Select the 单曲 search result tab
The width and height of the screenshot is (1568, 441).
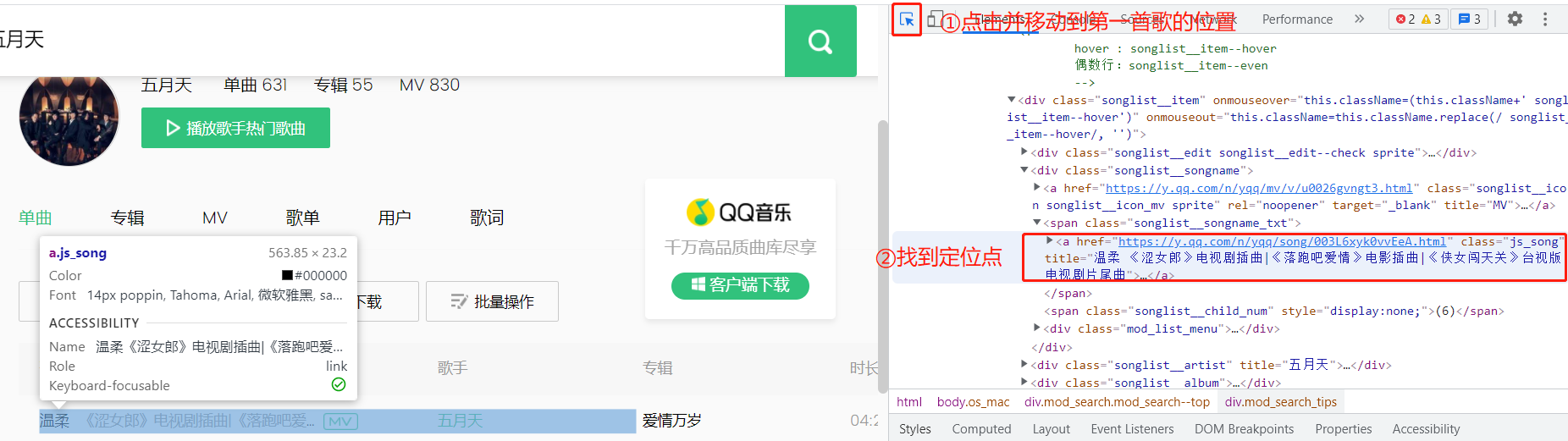click(36, 218)
